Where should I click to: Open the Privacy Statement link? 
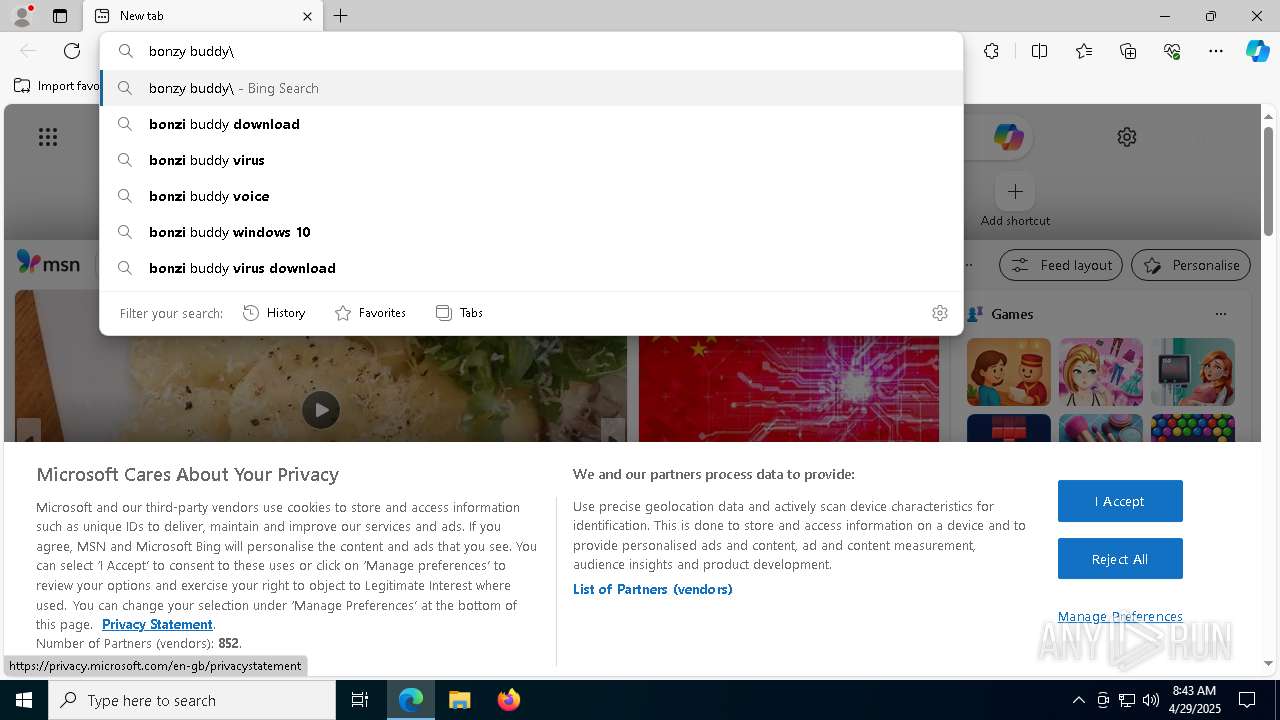click(157, 624)
